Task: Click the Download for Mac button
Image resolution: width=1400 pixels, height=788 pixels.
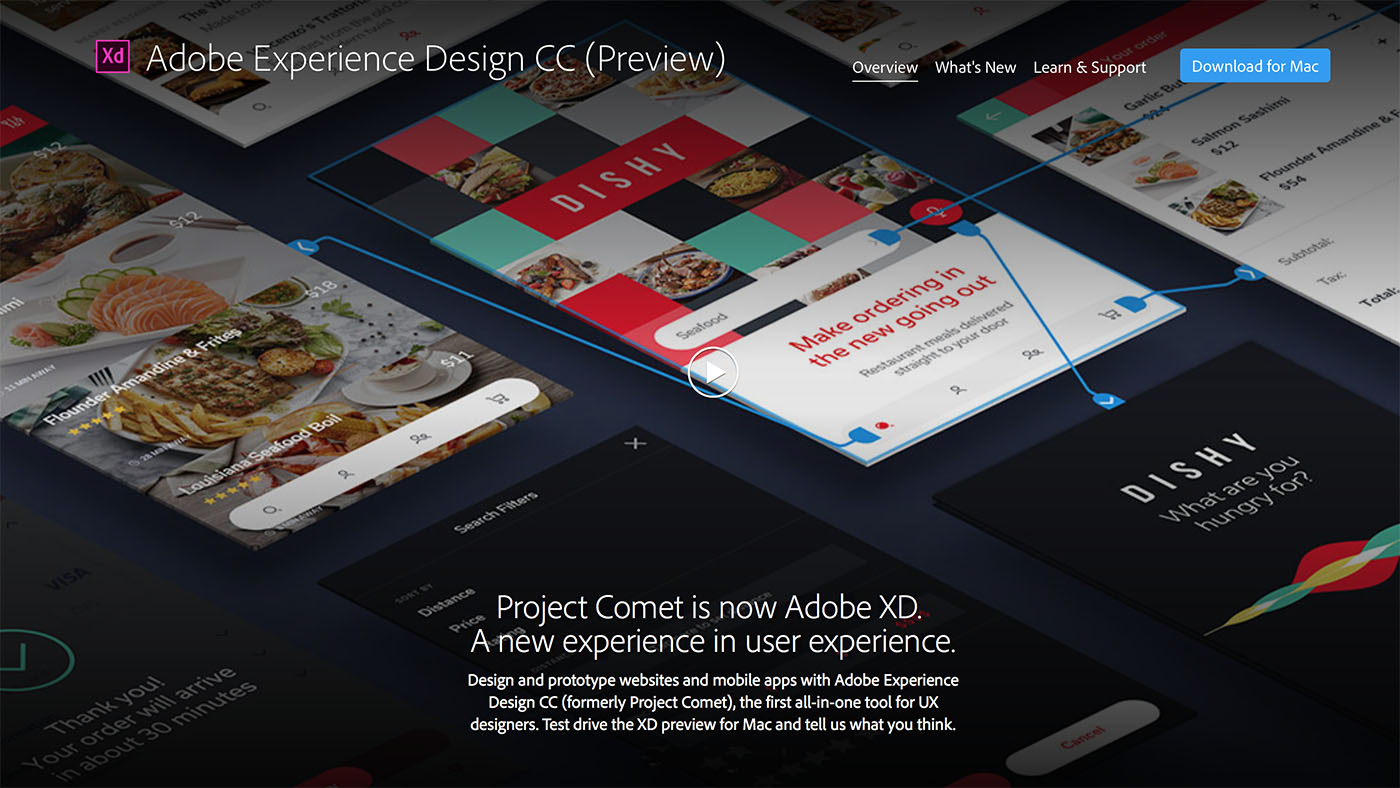Action: pyautogui.click(x=1255, y=66)
